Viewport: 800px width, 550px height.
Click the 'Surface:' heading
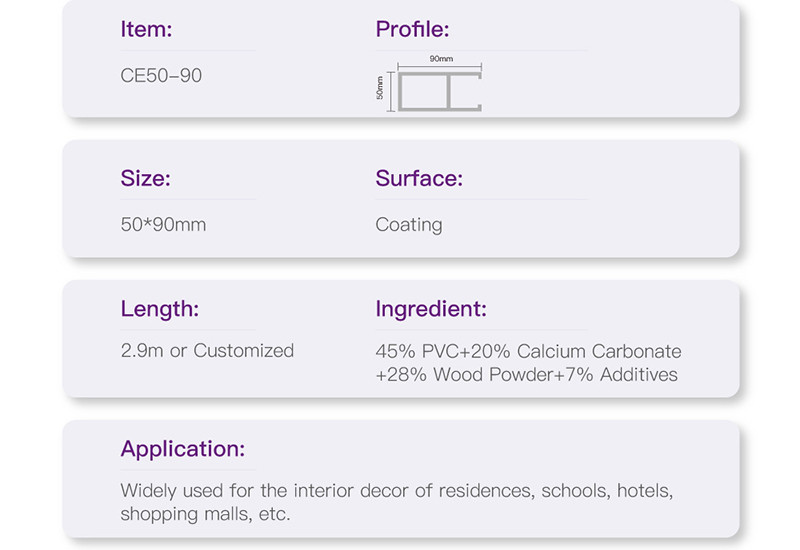419,179
